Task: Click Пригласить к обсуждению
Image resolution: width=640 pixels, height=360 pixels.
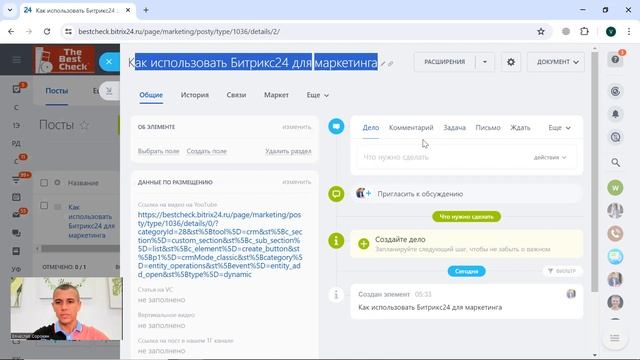Action: click(420, 194)
